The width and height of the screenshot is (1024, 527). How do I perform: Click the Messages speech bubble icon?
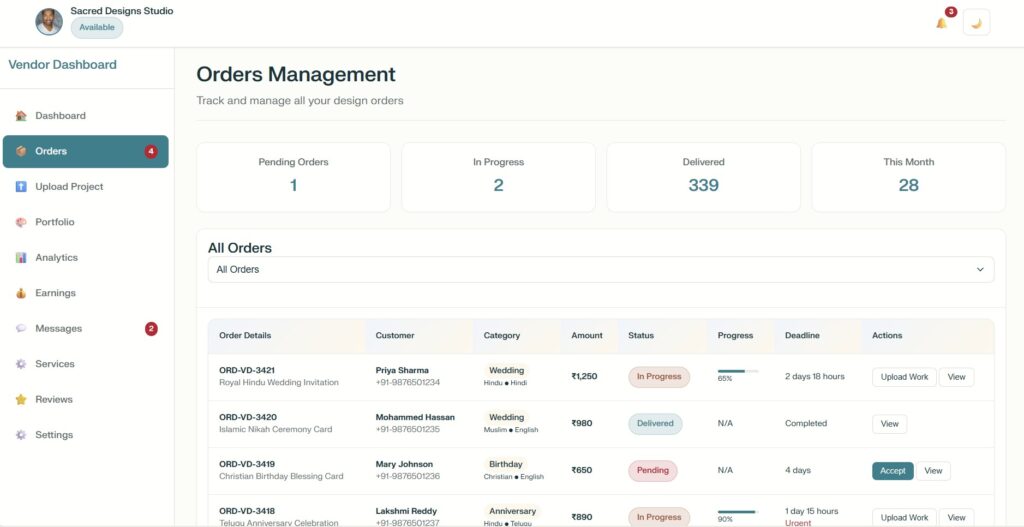[x=21, y=329]
